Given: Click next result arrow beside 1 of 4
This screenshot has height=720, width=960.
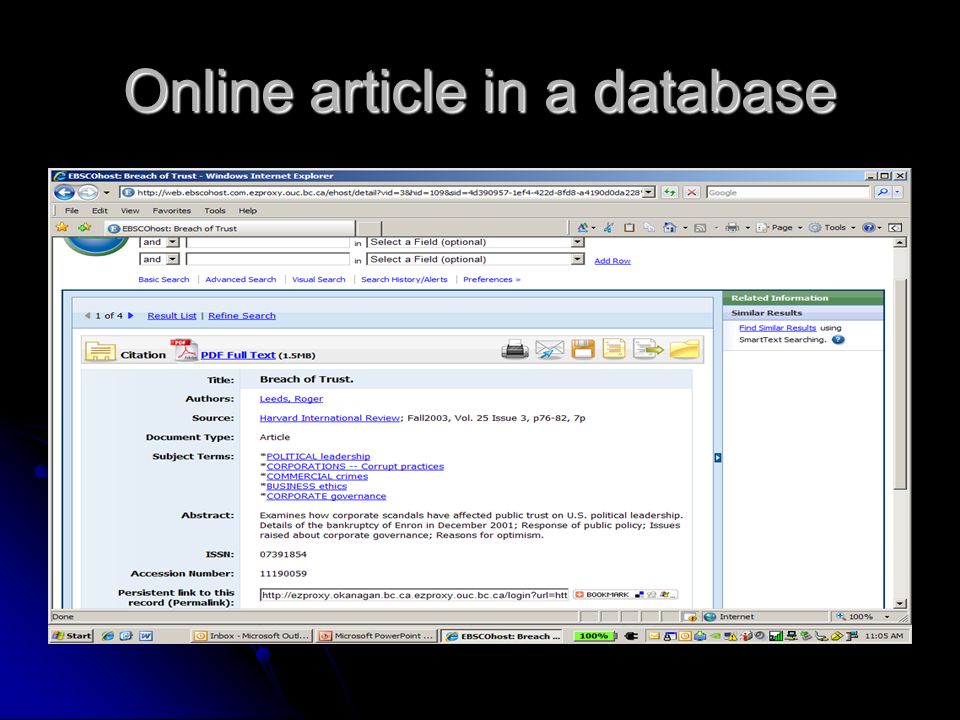Looking at the screenshot, I should [x=130, y=316].
